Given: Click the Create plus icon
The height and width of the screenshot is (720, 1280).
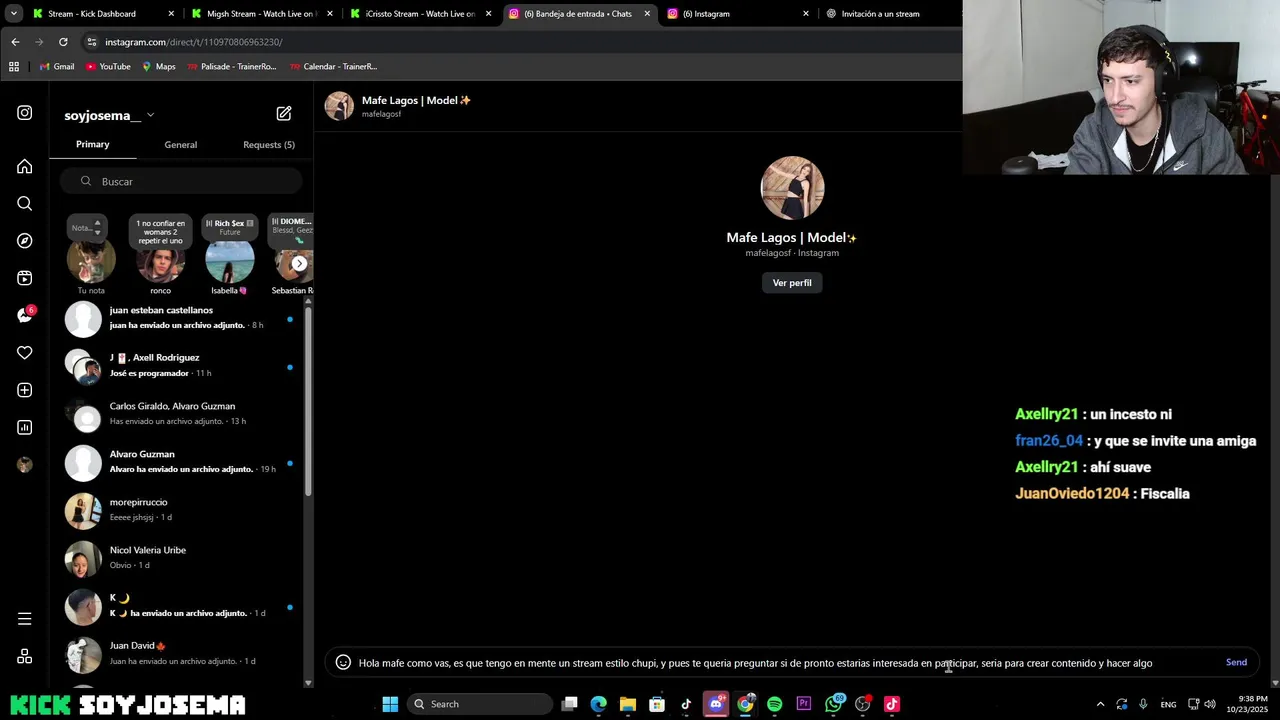Looking at the screenshot, I should pyautogui.click(x=24, y=390).
